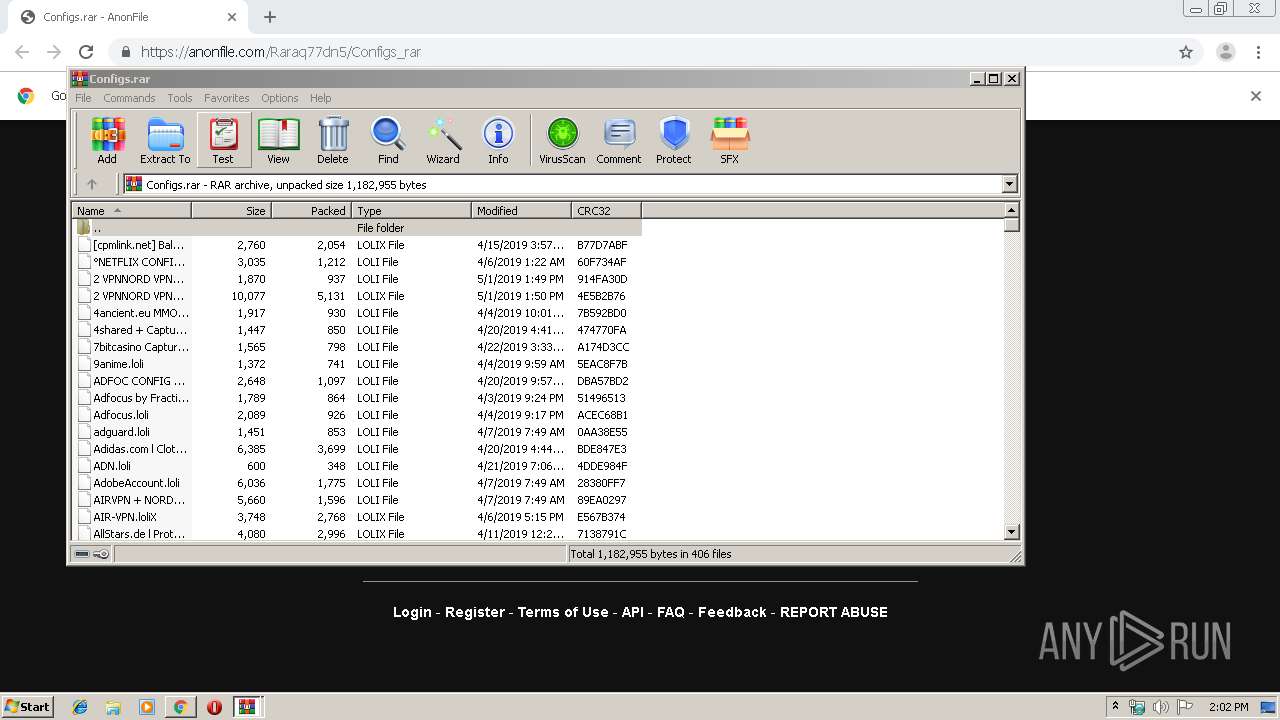The height and width of the screenshot is (720, 1280).
Task: Open a new Chrome tab
Action: (270, 17)
